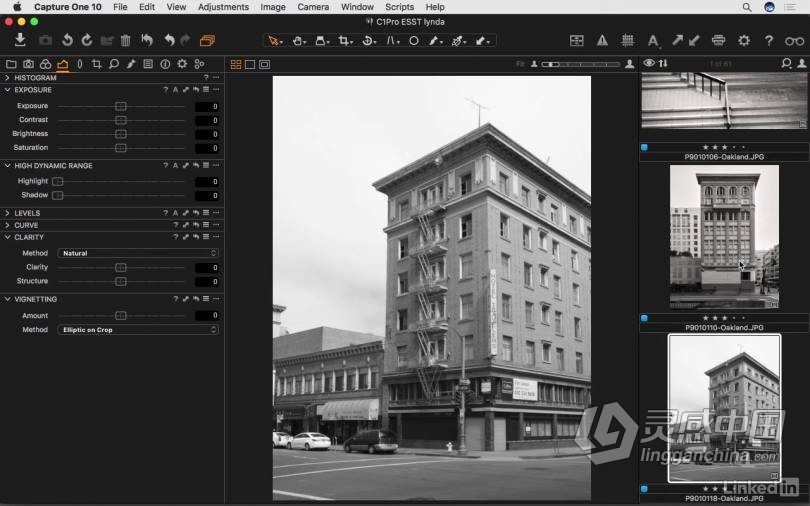810x506 pixels.
Task: Toggle browser visibility eye icon
Action: click(x=649, y=63)
